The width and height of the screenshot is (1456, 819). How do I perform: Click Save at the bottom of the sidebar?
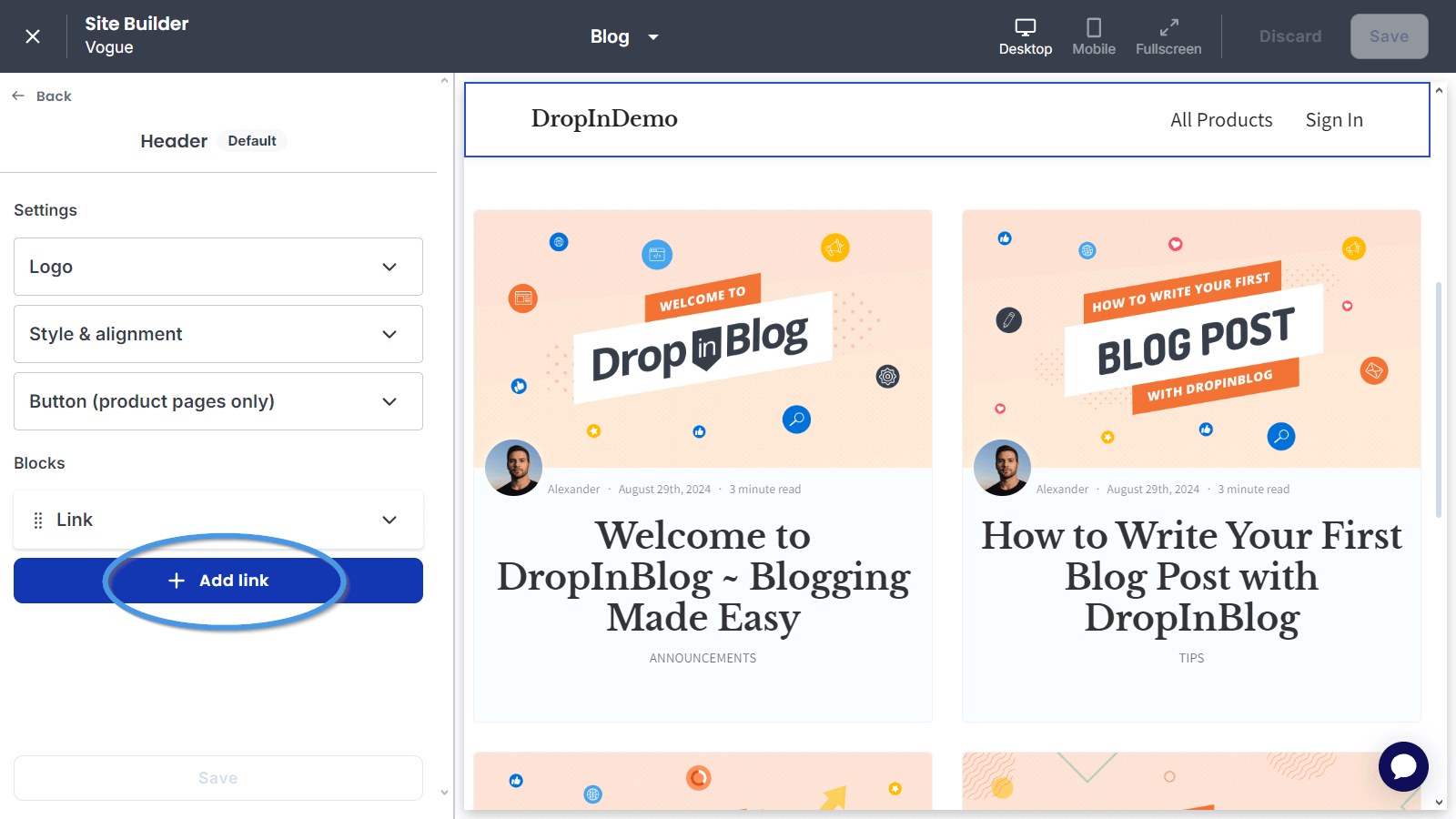click(217, 777)
